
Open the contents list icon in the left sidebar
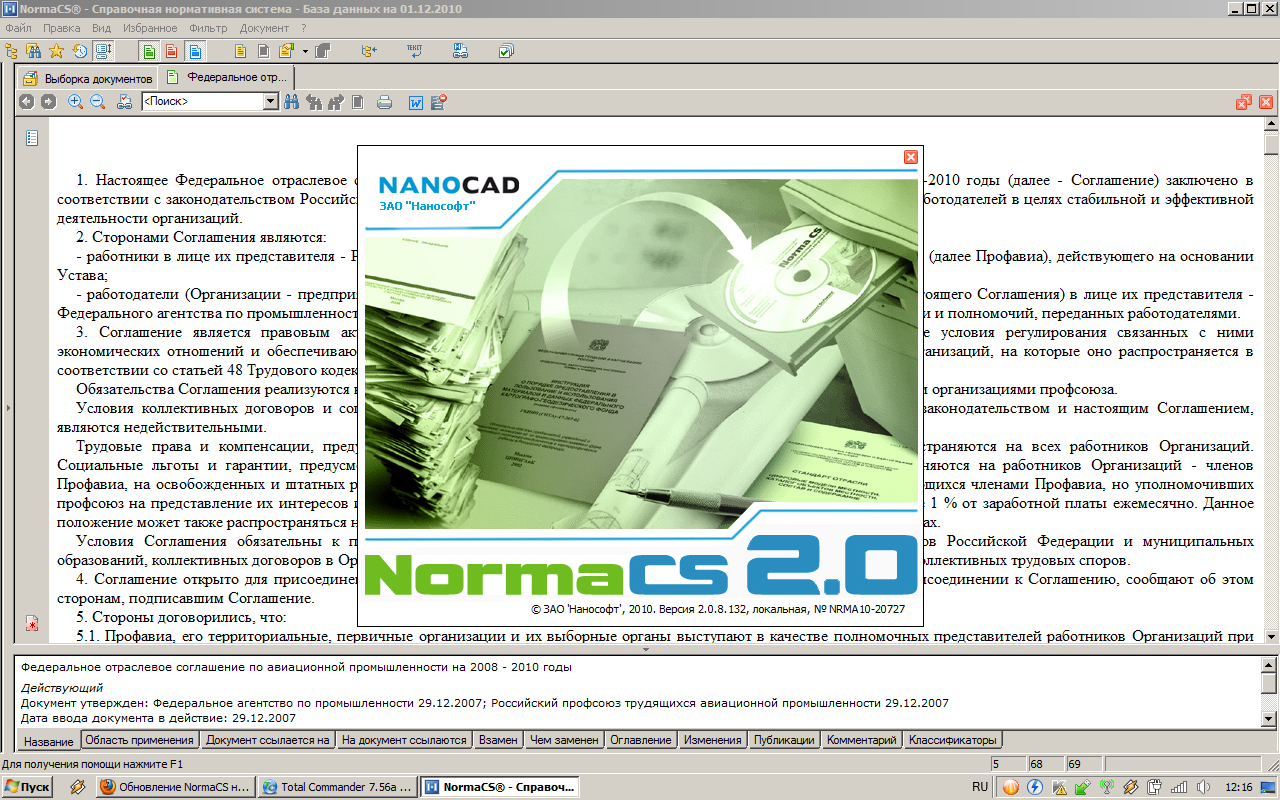point(32,138)
